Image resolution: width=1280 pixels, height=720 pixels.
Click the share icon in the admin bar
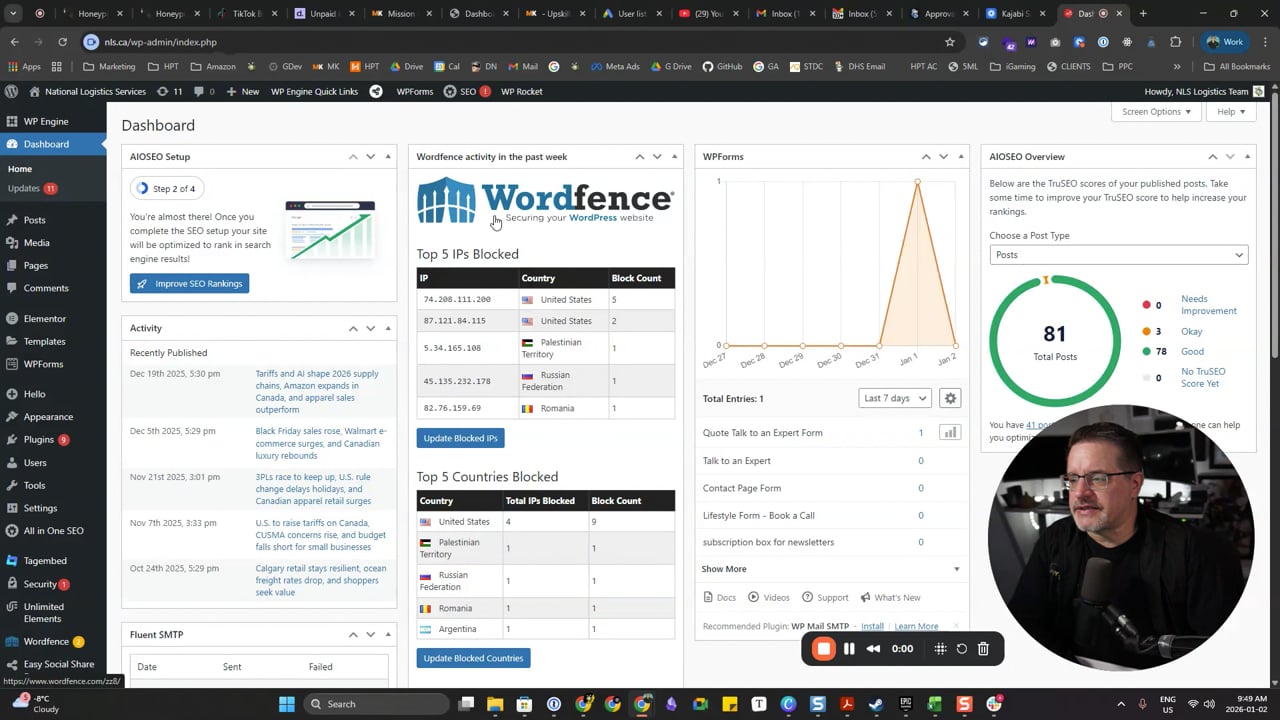coord(376,91)
